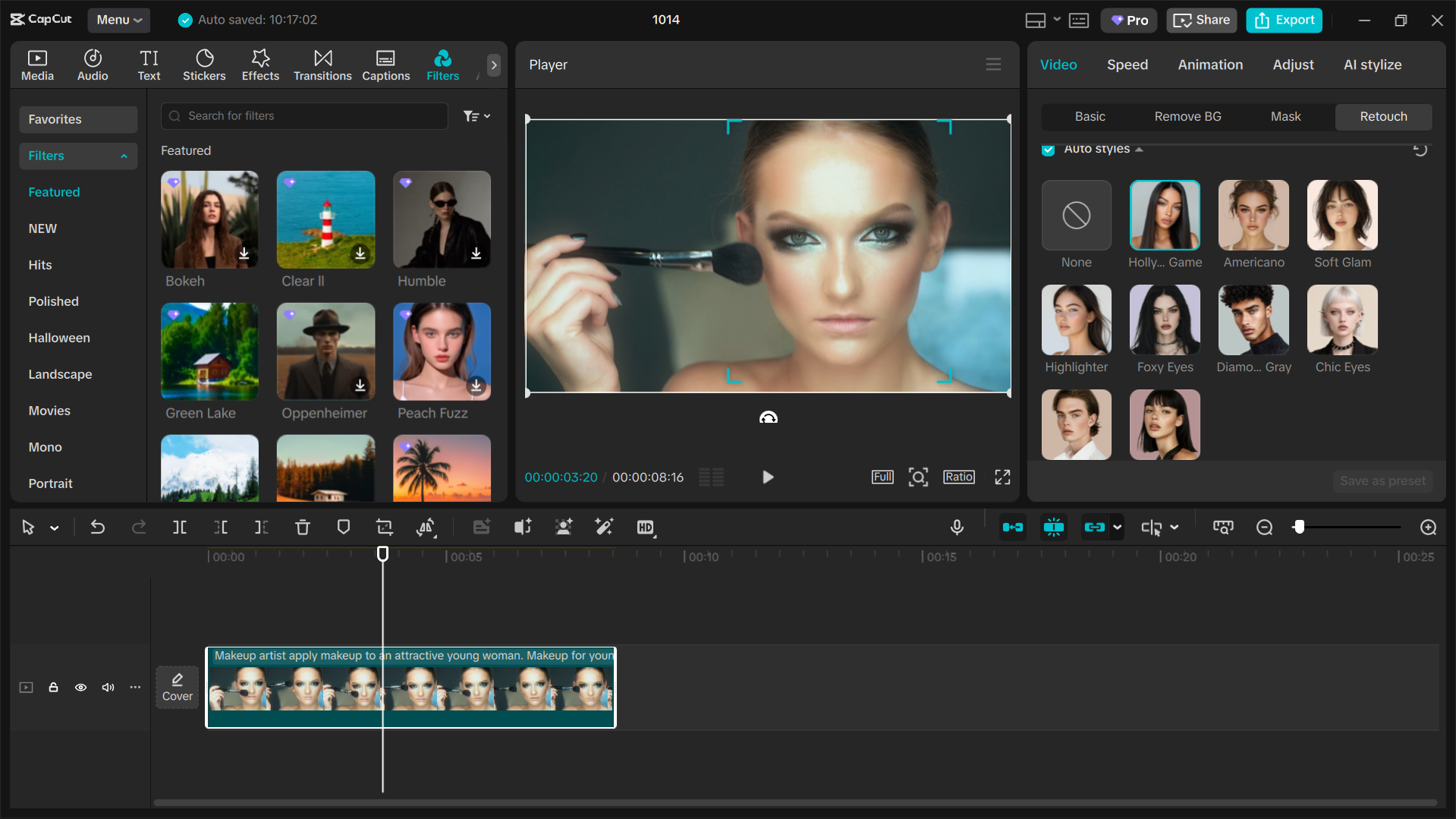The width and height of the screenshot is (1456, 819).
Task: Open the Audio panel
Action: coord(92,65)
